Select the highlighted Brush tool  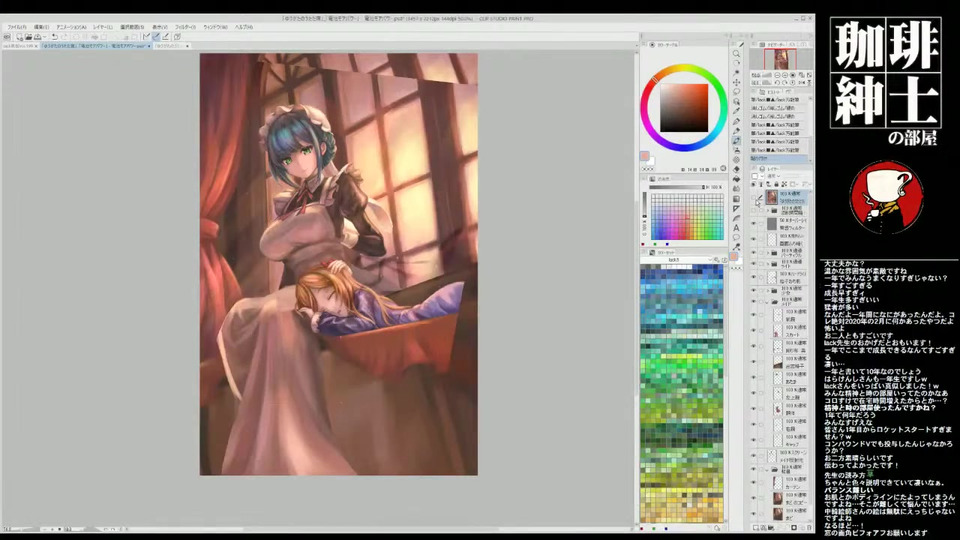(737, 141)
